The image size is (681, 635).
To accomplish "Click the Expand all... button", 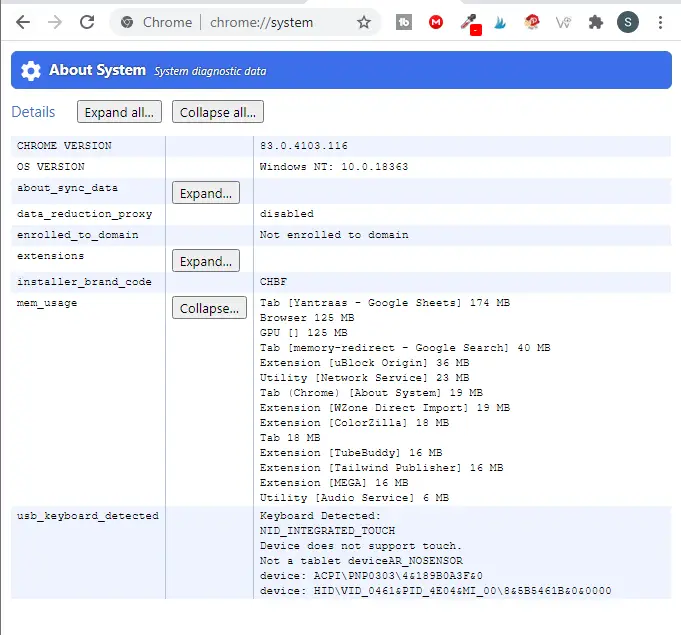I will (119, 112).
